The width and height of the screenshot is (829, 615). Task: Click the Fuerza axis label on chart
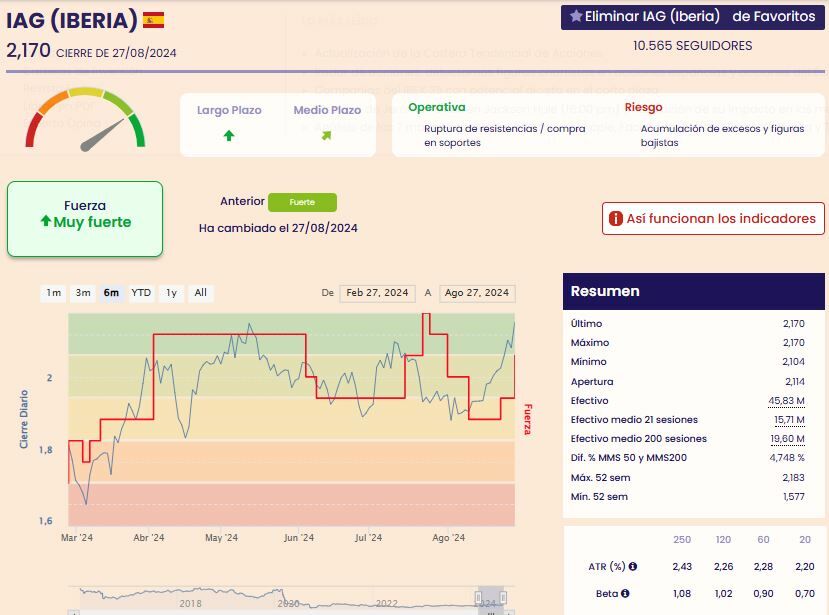pyautogui.click(x=527, y=419)
